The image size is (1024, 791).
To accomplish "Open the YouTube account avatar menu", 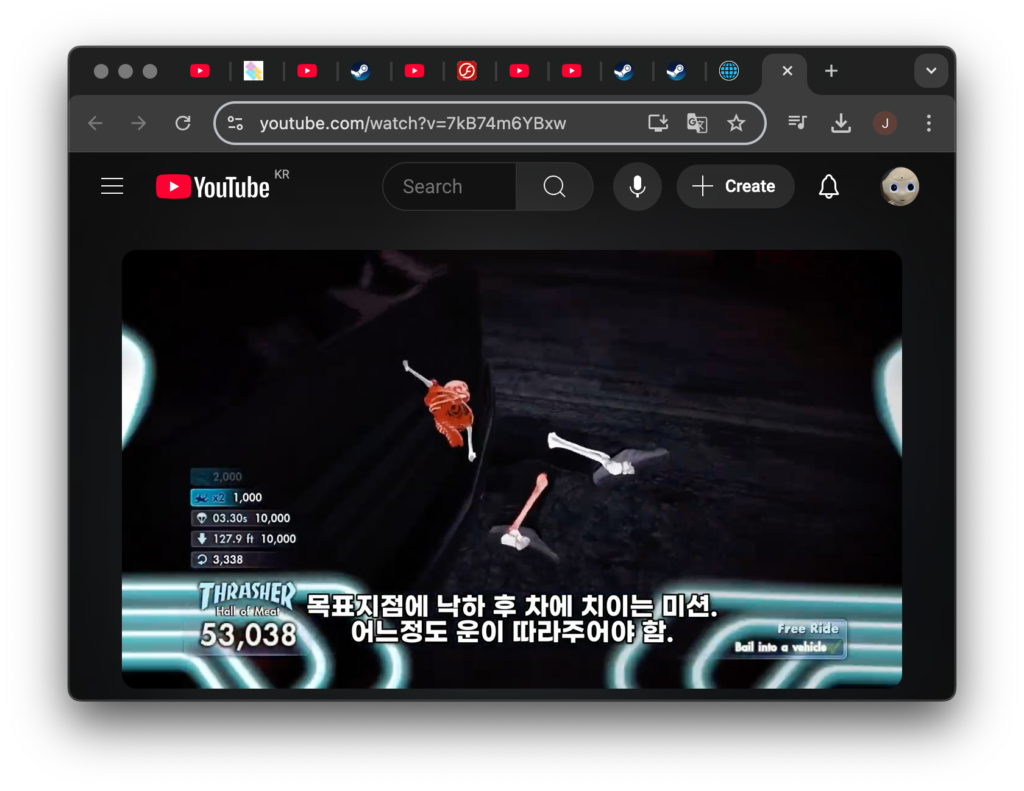I will point(899,187).
